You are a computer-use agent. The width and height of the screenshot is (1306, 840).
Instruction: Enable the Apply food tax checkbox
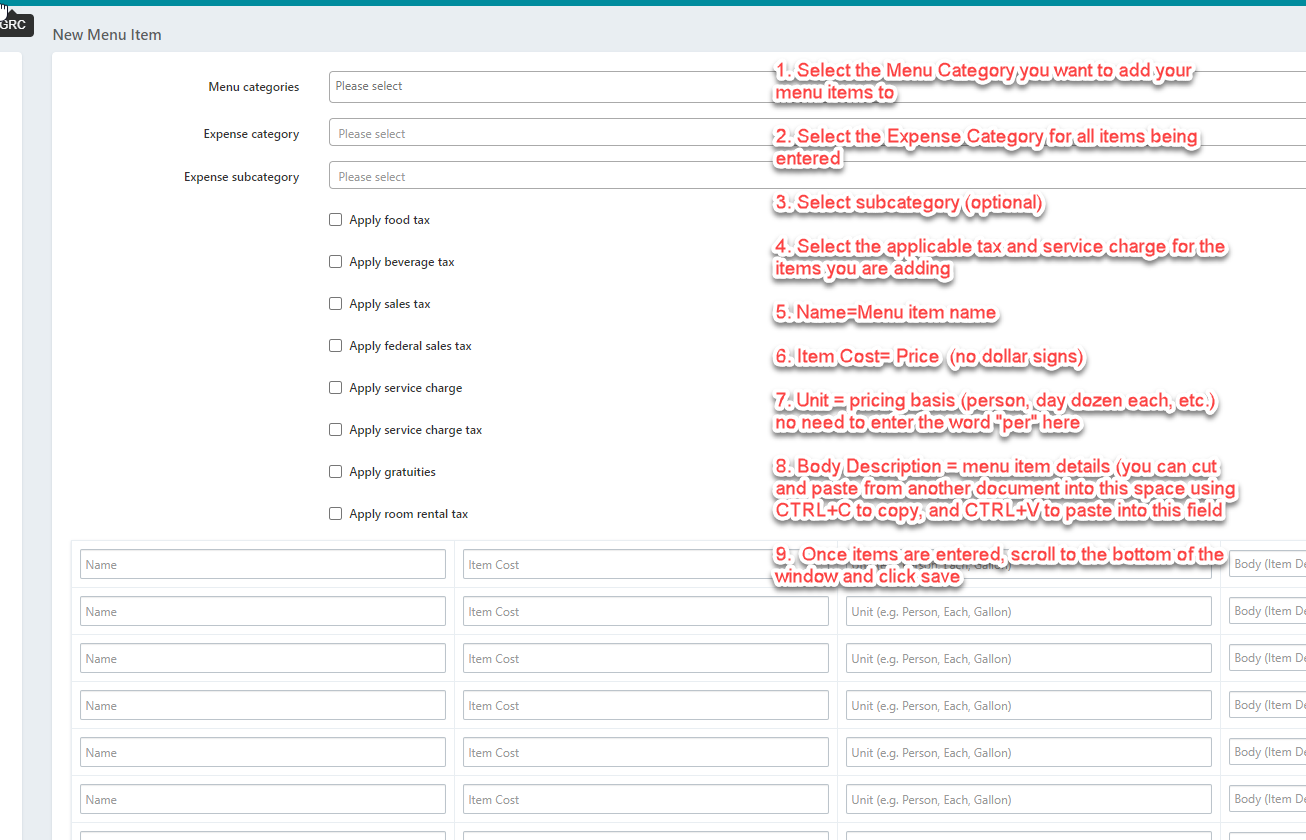pyautogui.click(x=336, y=220)
